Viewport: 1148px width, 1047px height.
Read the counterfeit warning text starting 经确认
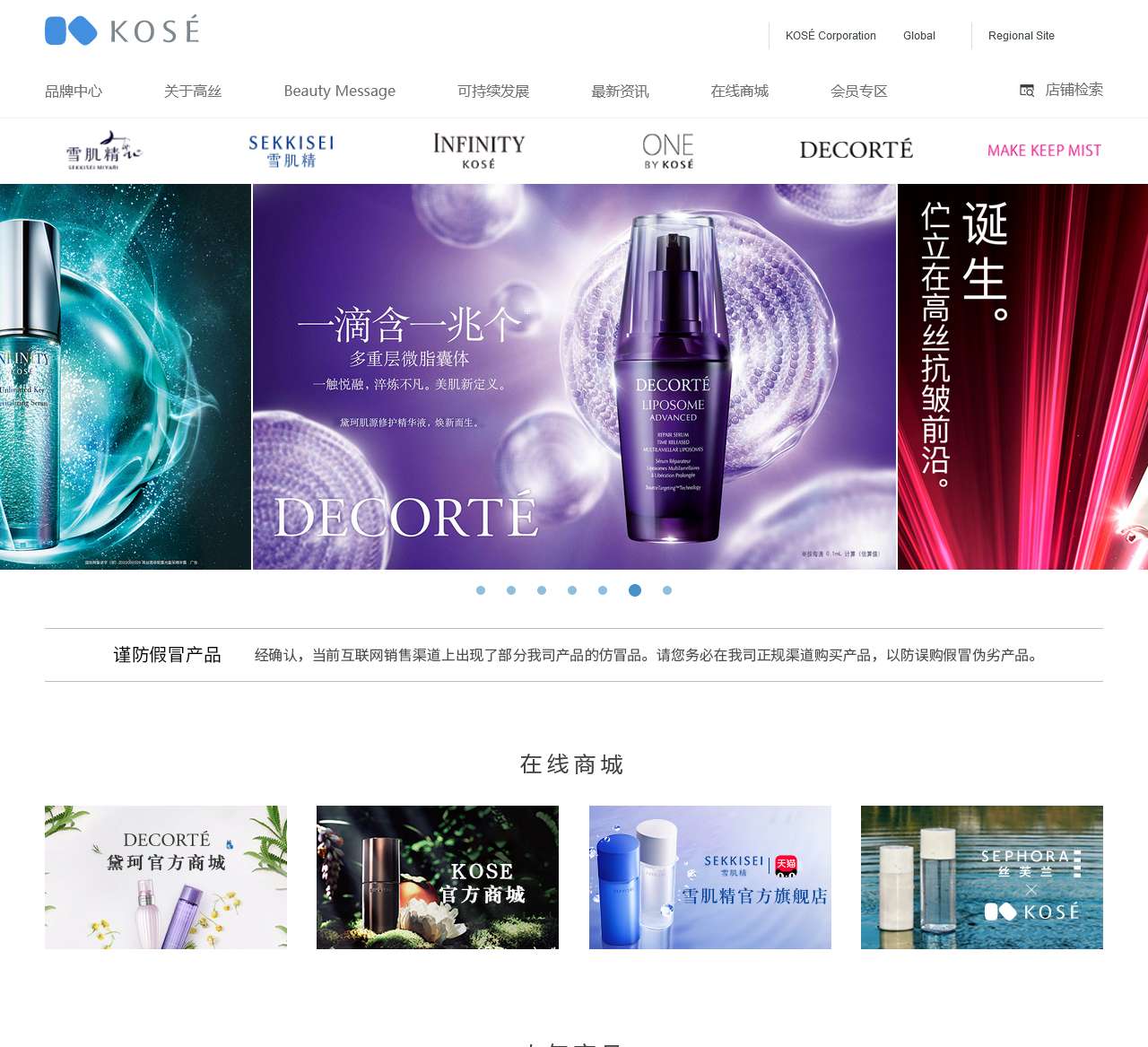[x=648, y=656]
